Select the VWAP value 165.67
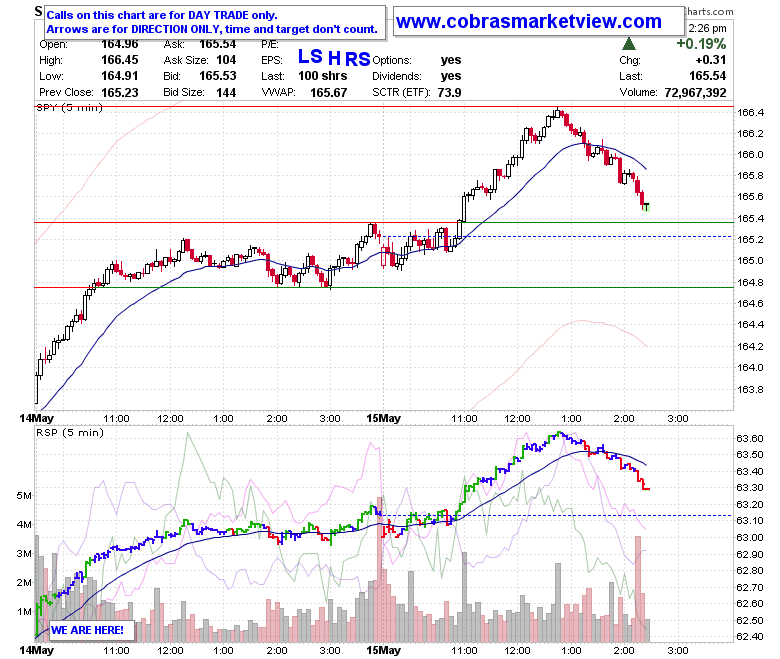The width and height of the screenshot is (780, 659). click(328, 93)
